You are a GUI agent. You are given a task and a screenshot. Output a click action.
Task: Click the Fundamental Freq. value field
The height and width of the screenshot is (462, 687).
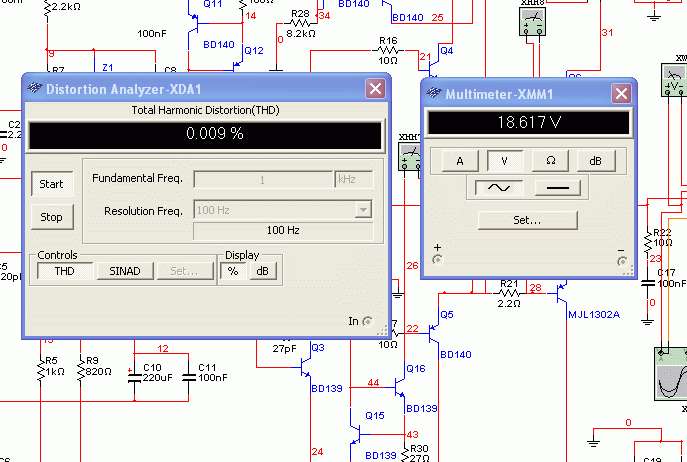click(x=263, y=180)
